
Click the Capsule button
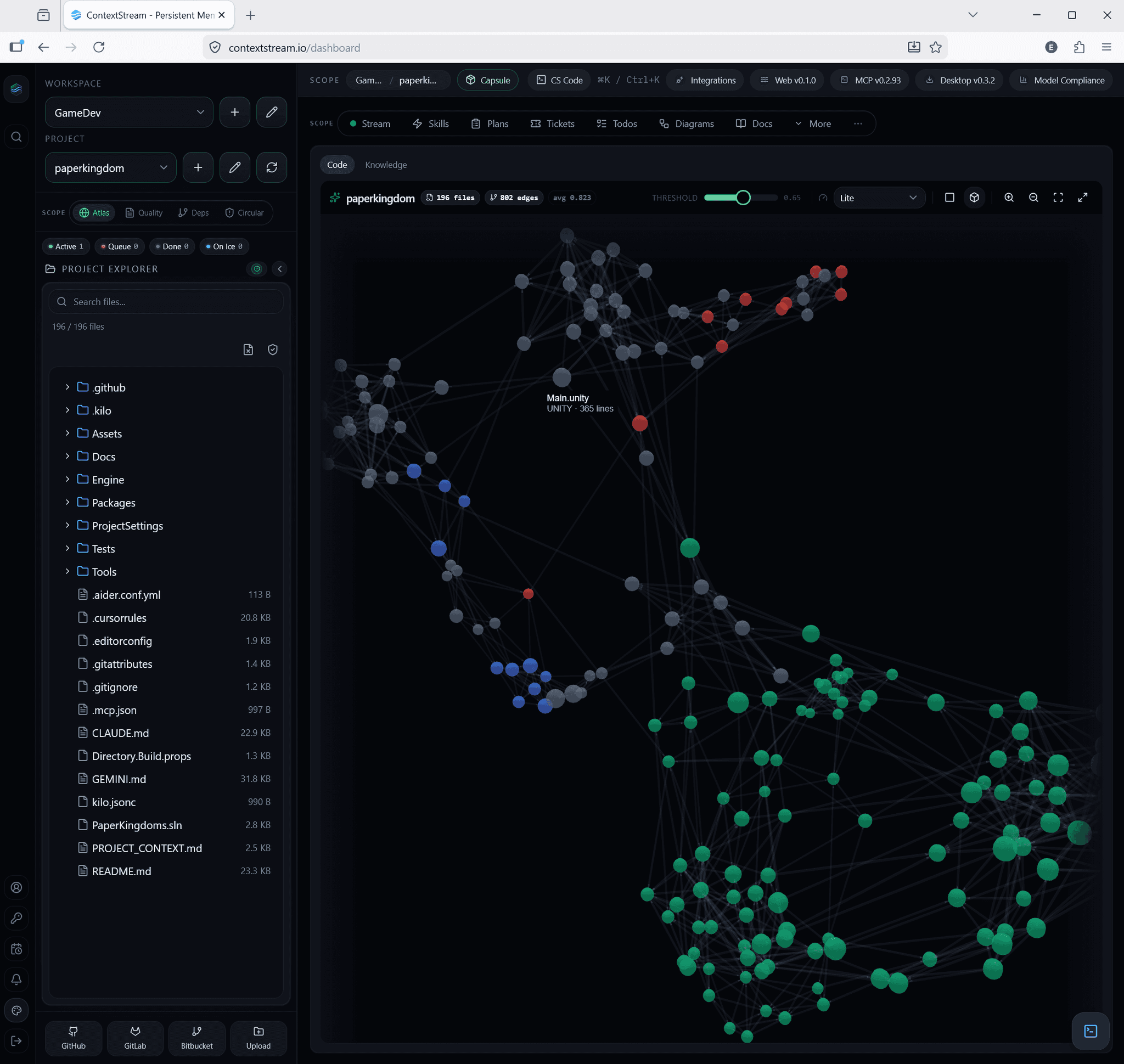(x=488, y=80)
